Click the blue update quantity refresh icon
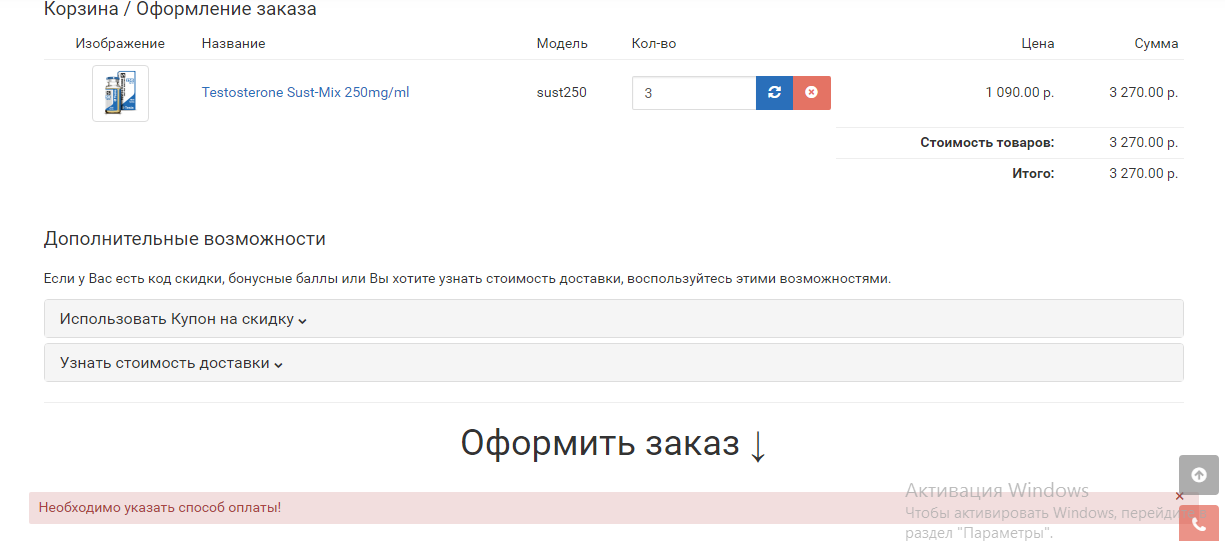The width and height of the screenshot is (1225, 541). (774, 93)
